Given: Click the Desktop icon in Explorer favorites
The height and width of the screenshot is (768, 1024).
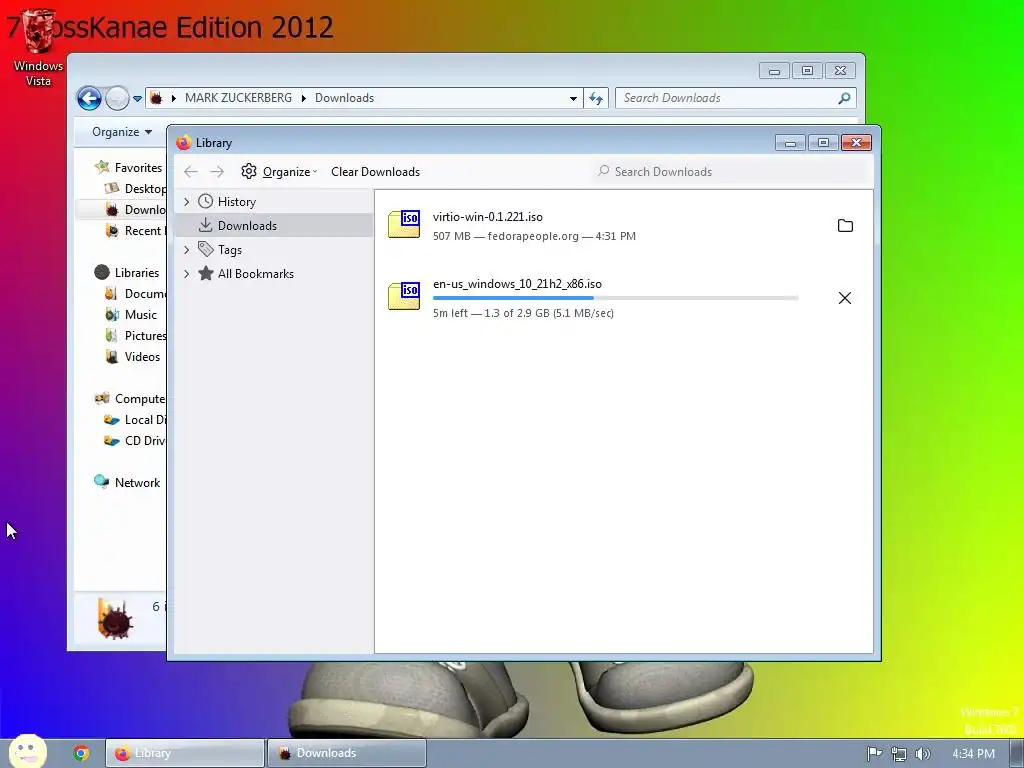Looking at the screenshot, I should 112,188.
